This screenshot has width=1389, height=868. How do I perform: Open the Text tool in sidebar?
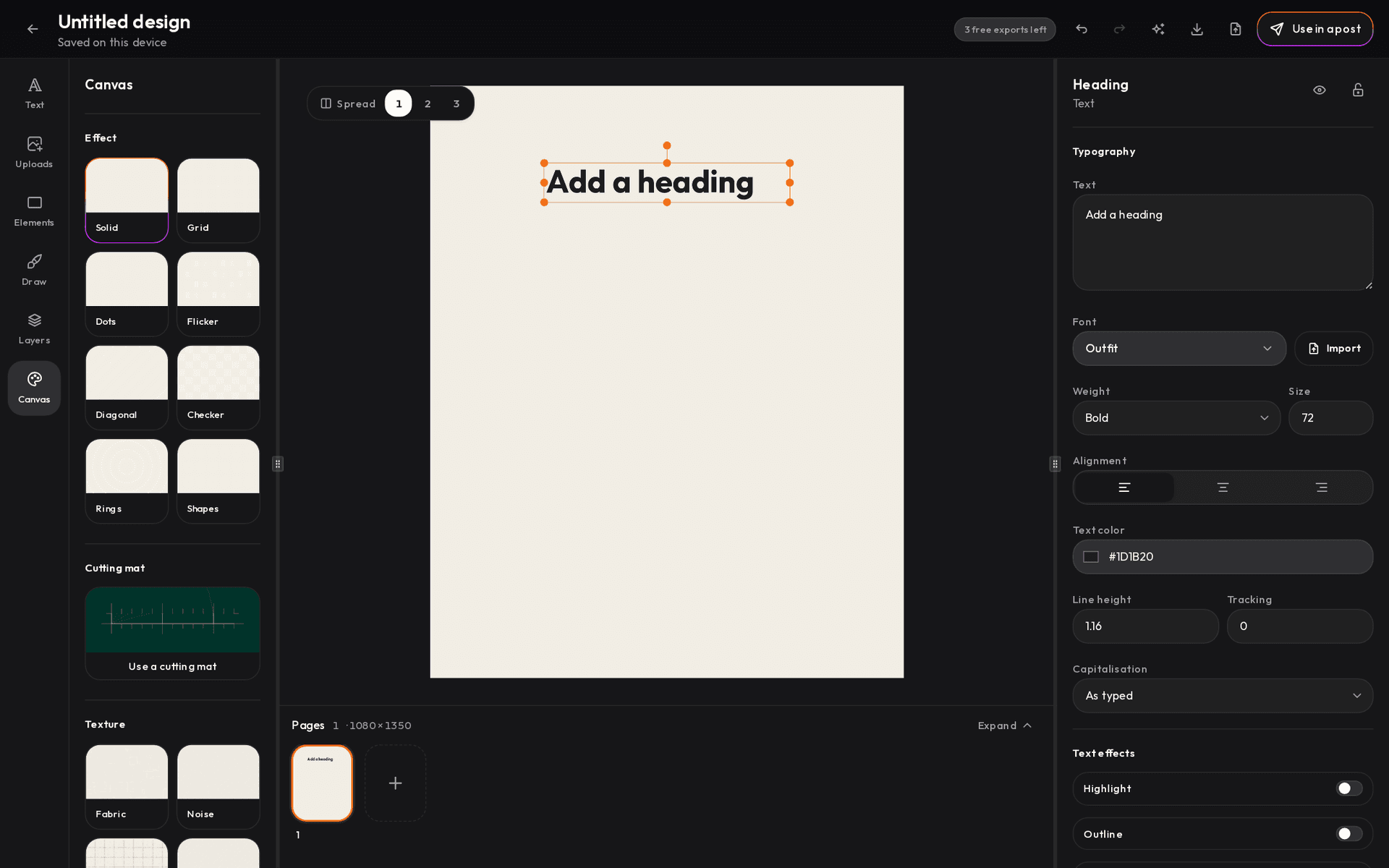(x=34, y=93)
